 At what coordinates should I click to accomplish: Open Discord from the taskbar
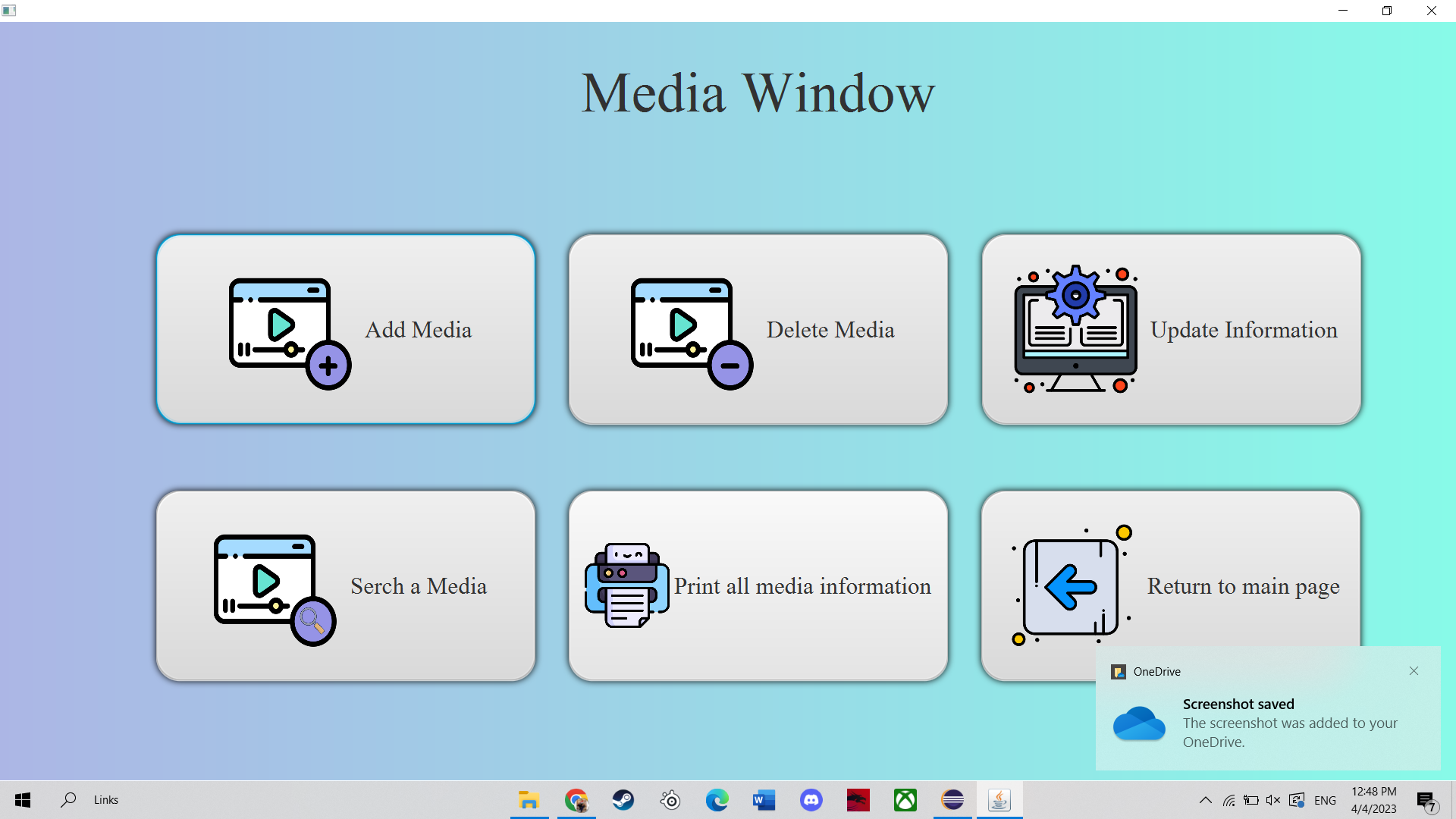[811, 800]
